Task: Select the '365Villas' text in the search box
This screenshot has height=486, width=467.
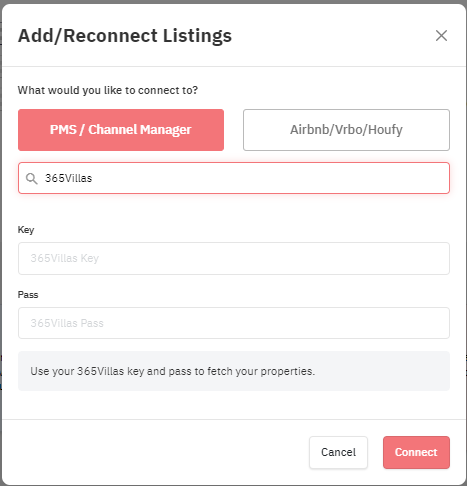Action: pyautogui.click(x=68, y=178)
